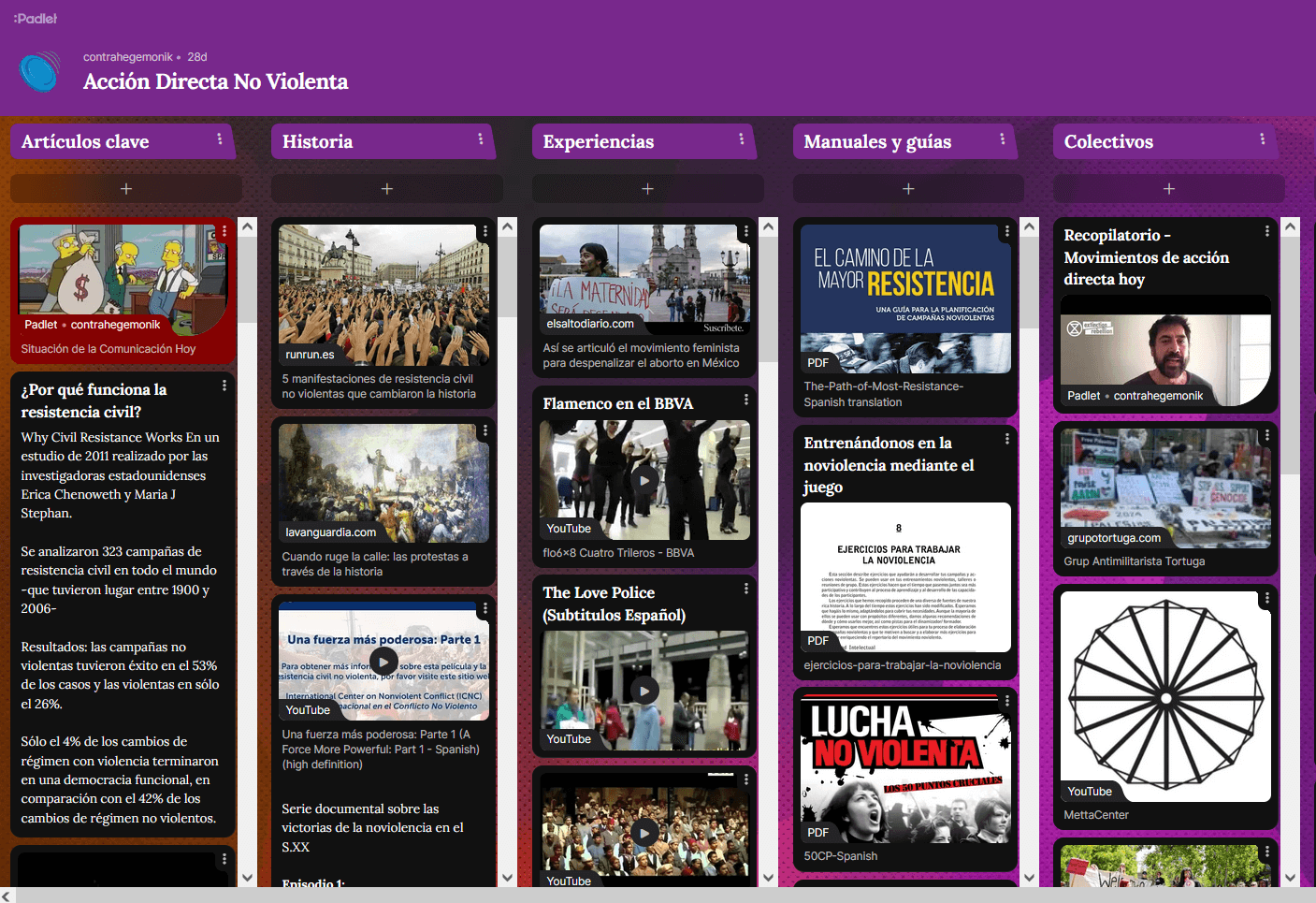Screen dimensions: 1316x903
Task: Open menu of runrun.es post
Action: [x=485, y=231]
